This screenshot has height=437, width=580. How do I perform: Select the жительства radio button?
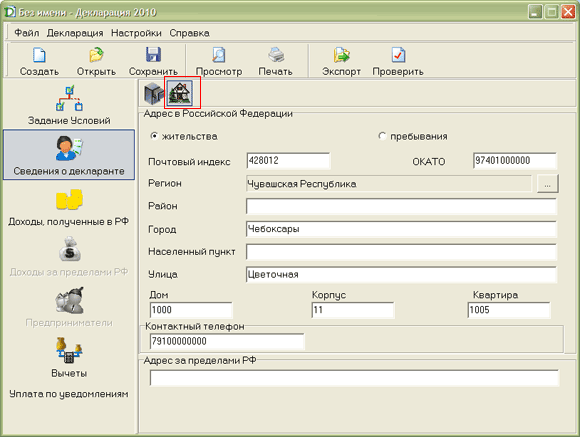154,136
